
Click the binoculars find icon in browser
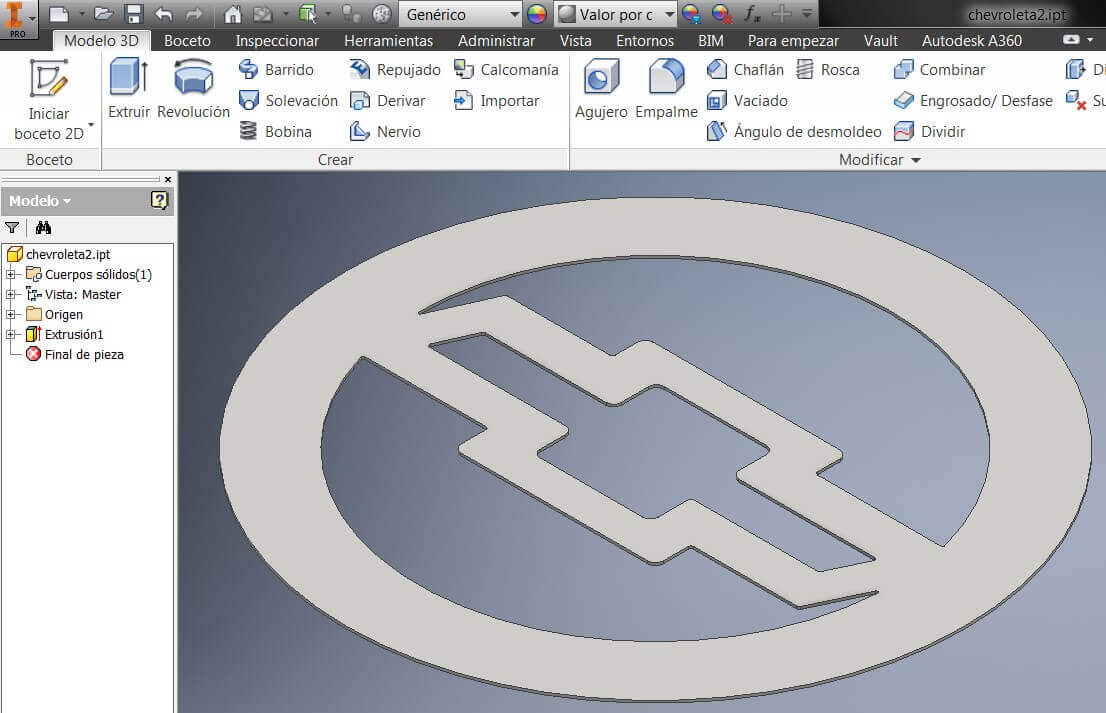point(44,227)
